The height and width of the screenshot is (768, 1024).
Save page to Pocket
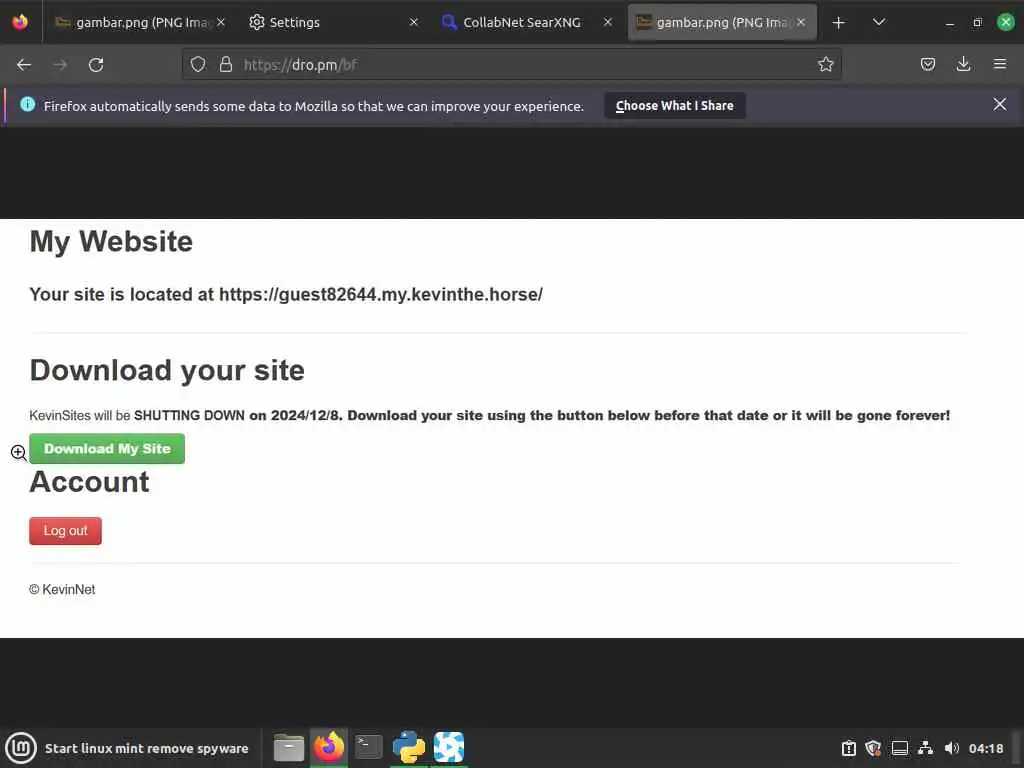[x=927, y=64]
